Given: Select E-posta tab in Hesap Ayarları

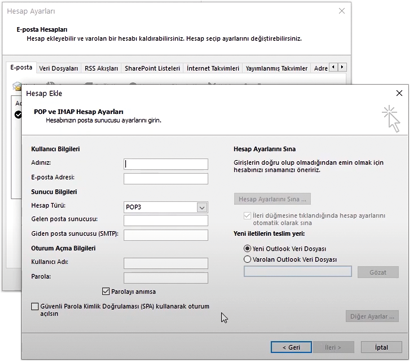Looking at the screenshot, I should 21,68.
